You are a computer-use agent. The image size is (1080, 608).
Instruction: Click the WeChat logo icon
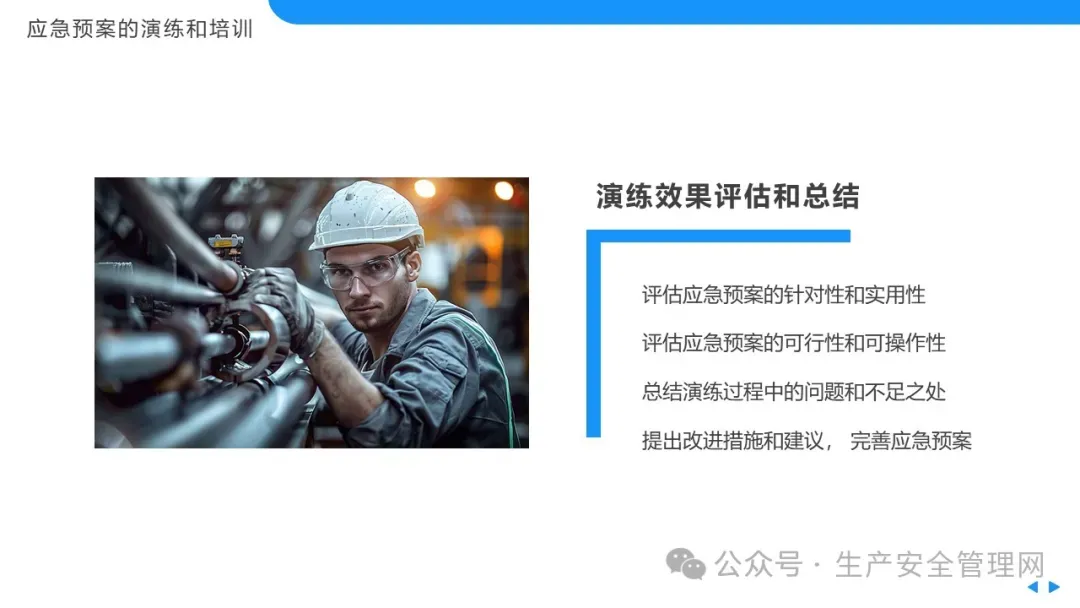[x=685, y=564]
